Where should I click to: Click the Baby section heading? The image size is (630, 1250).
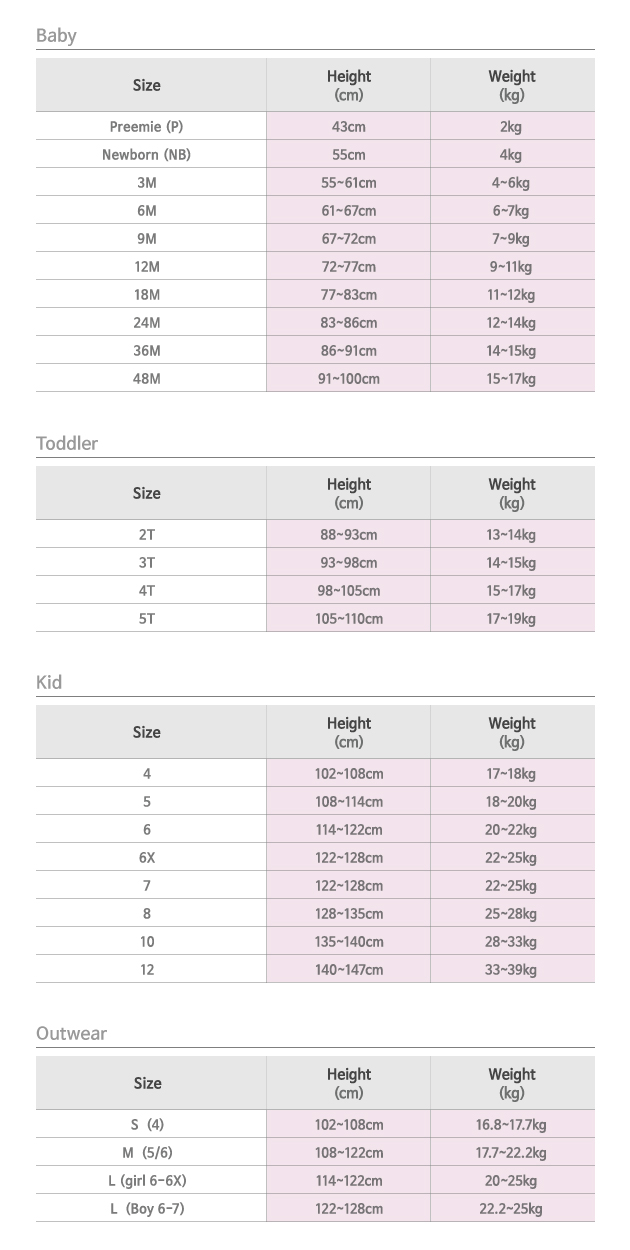pos(56,36)
